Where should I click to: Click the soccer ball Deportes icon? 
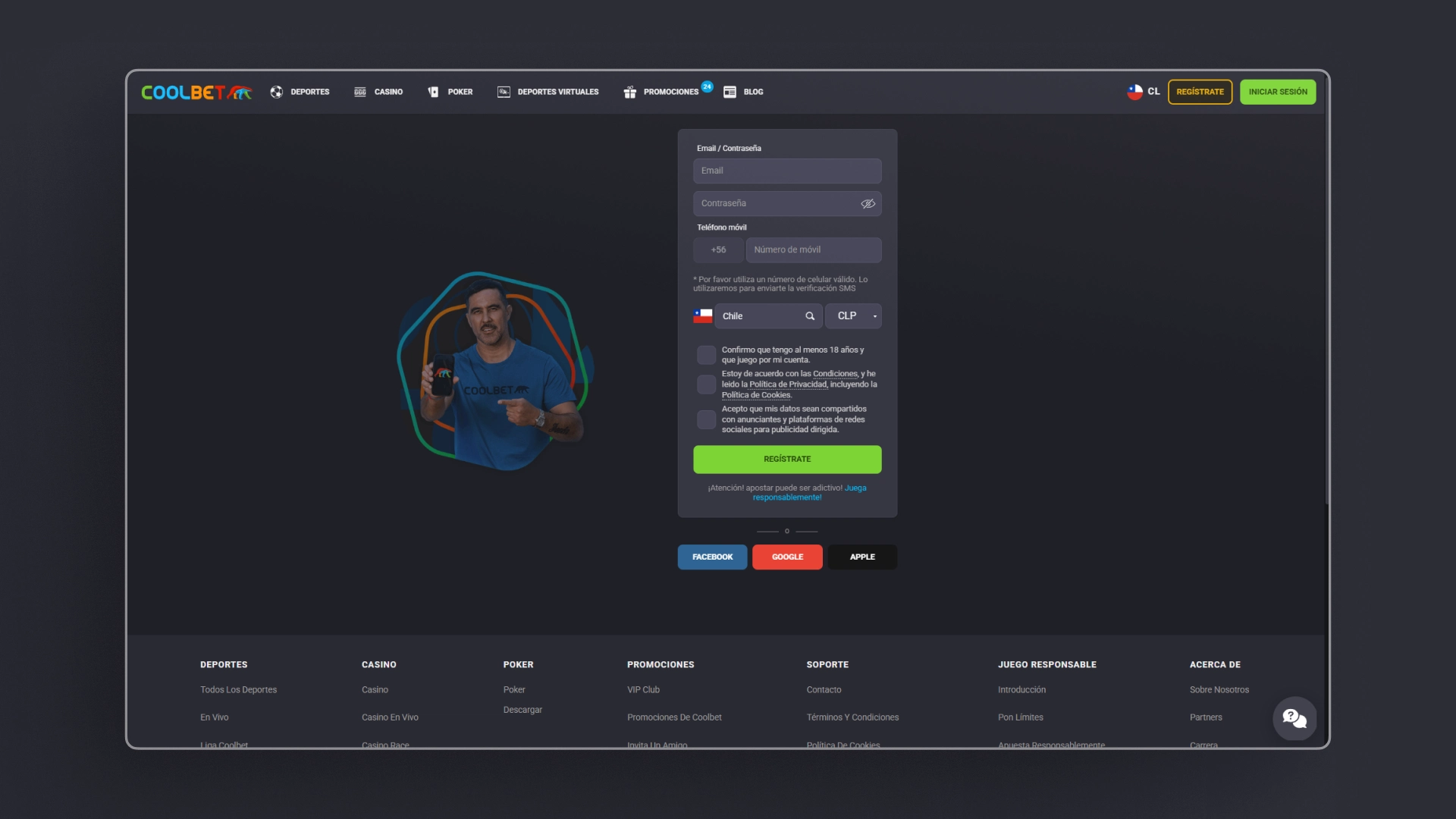tap(277, 92)
